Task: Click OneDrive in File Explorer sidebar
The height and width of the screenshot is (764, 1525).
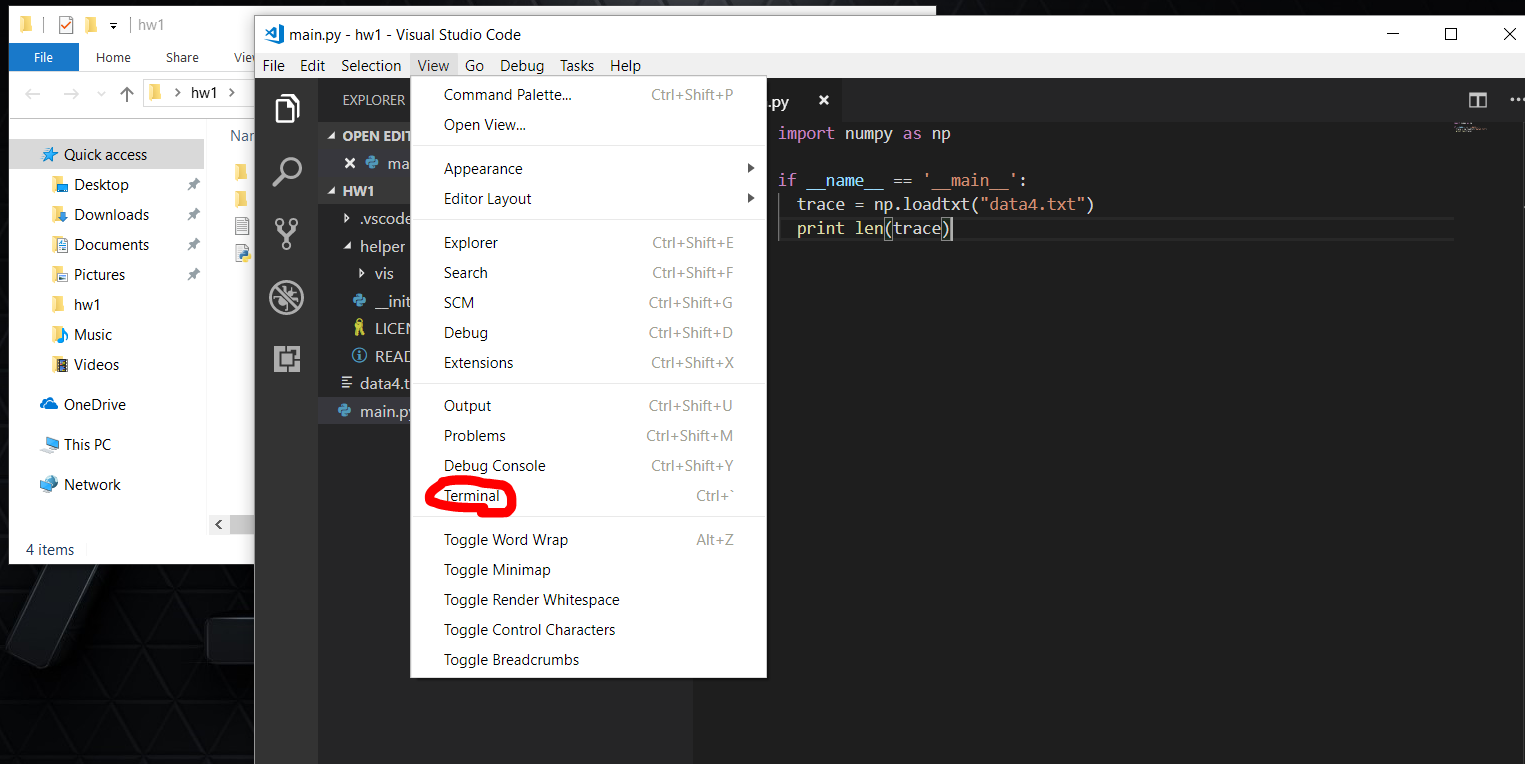Action: point(94,405)
